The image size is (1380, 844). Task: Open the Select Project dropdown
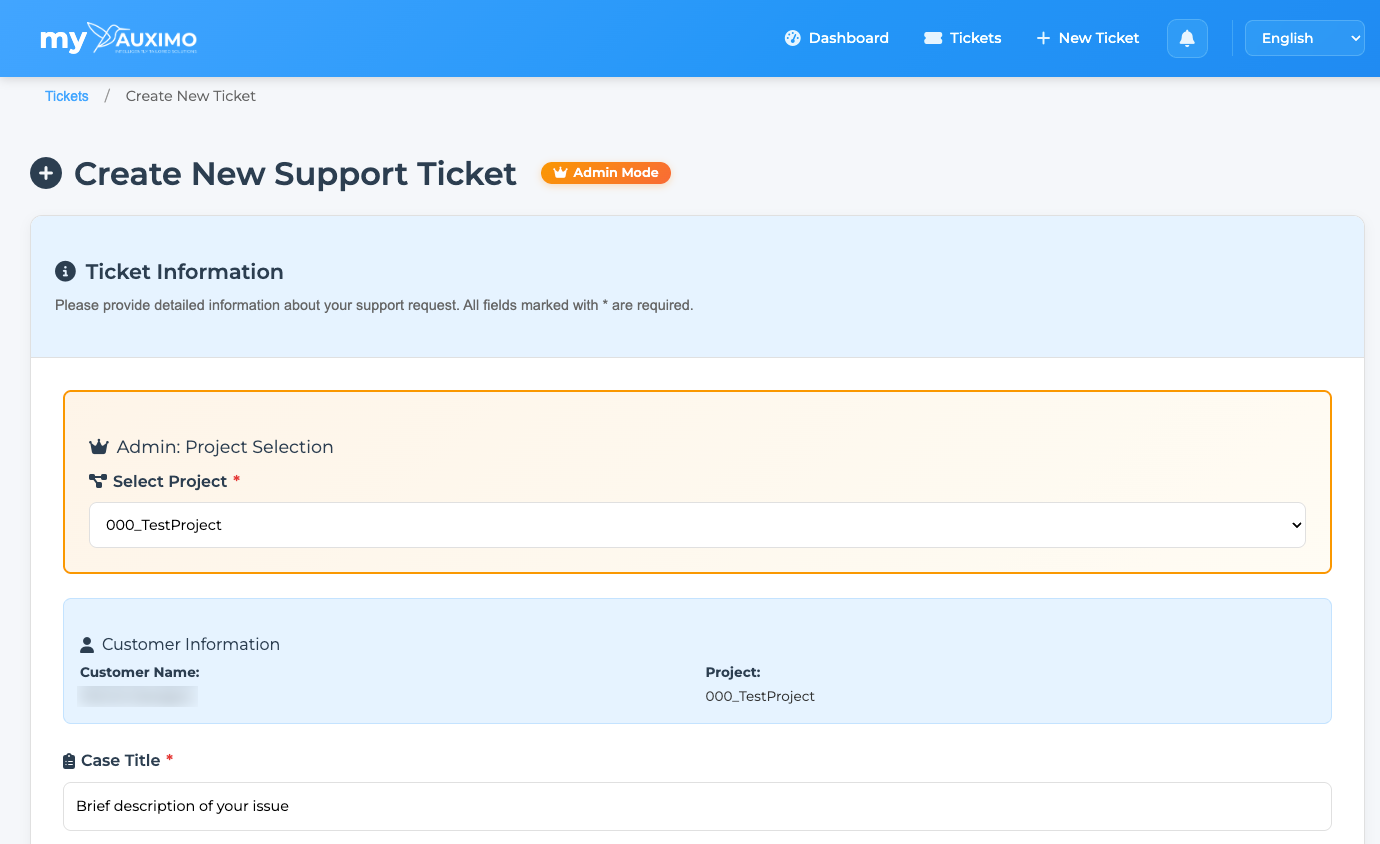(x=697, y=525)
